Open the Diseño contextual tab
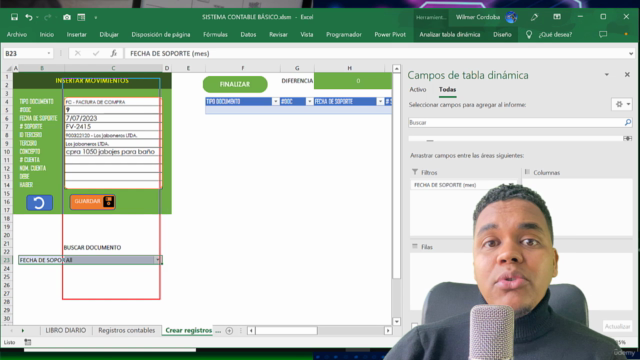 click(502, 35)
